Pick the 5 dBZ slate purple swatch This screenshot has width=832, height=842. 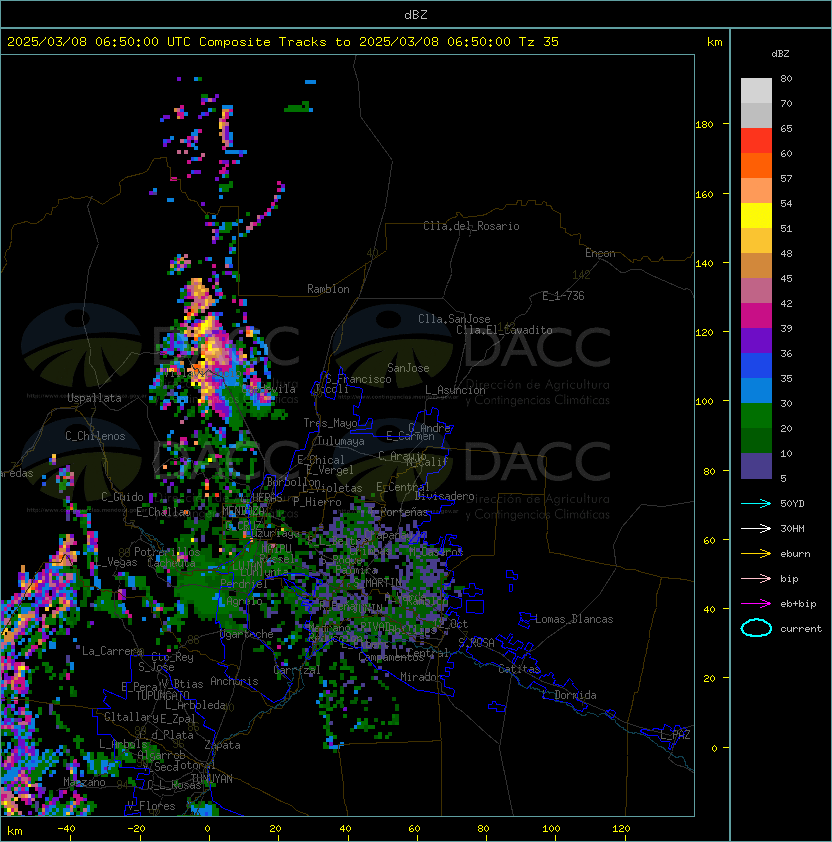756,466
